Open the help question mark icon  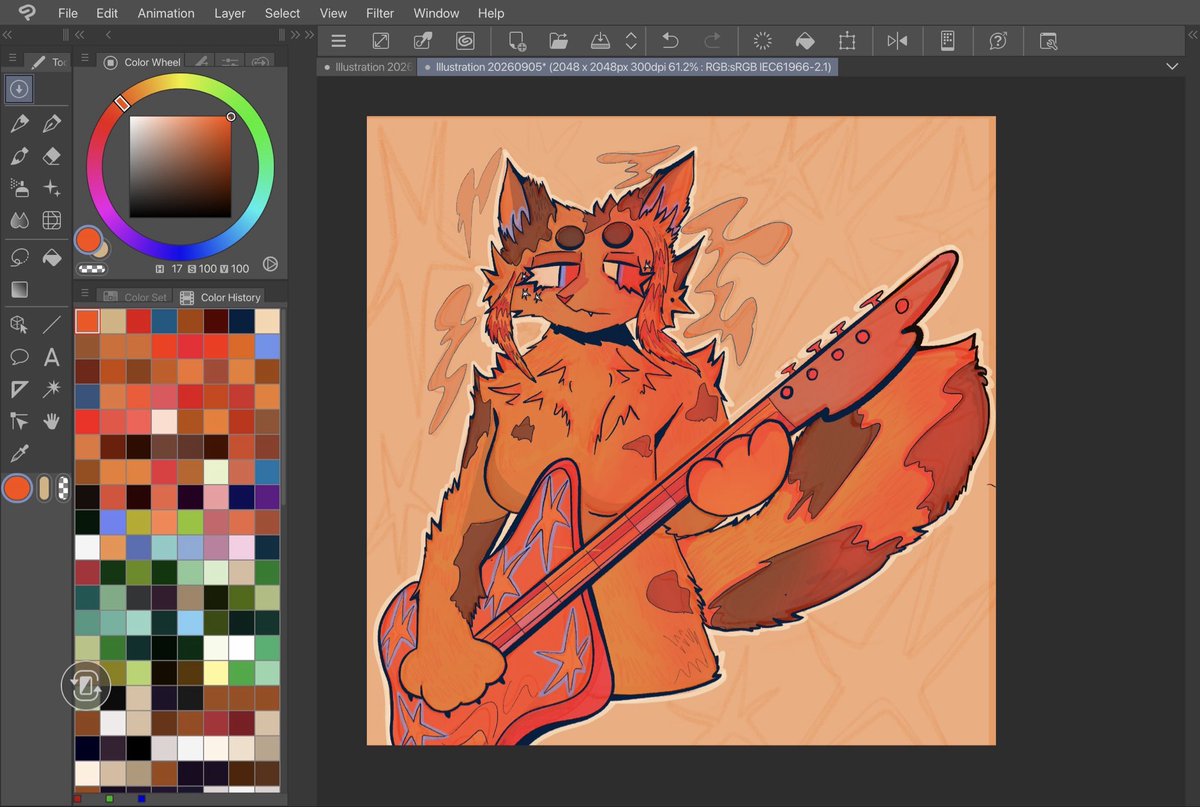pos(997,41)
